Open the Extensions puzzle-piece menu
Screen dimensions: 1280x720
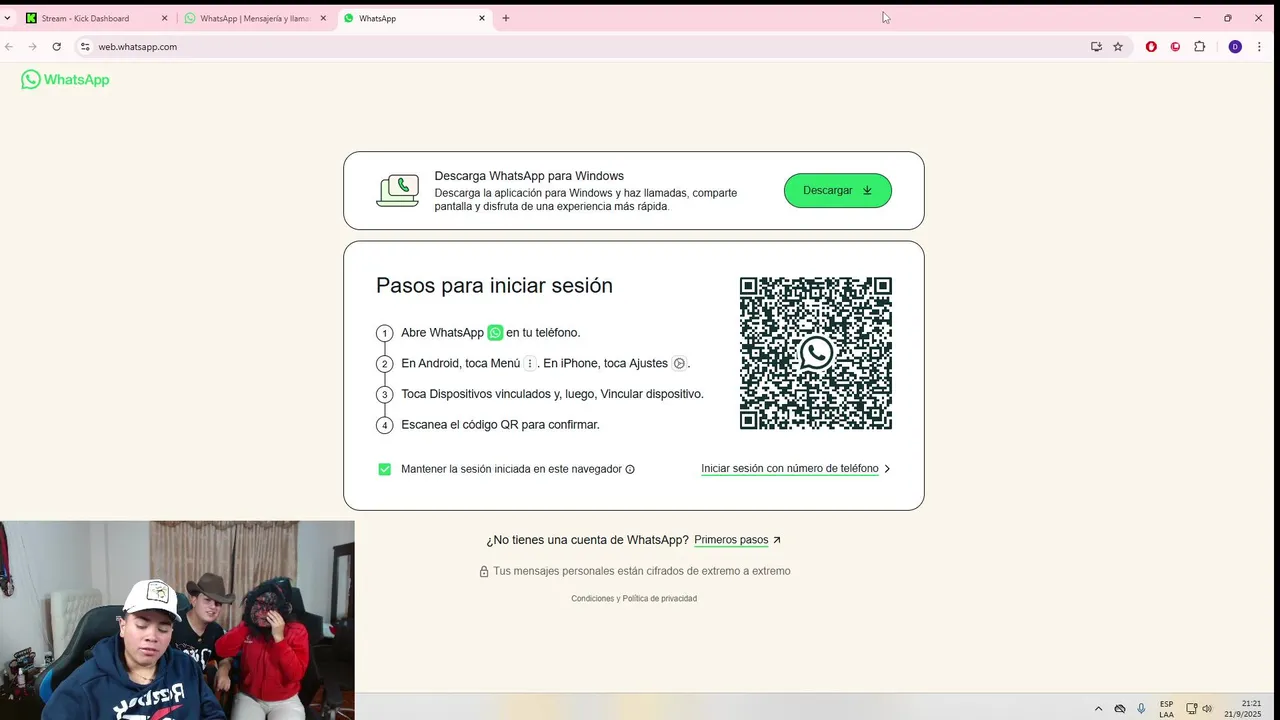tap(1200, 47)
